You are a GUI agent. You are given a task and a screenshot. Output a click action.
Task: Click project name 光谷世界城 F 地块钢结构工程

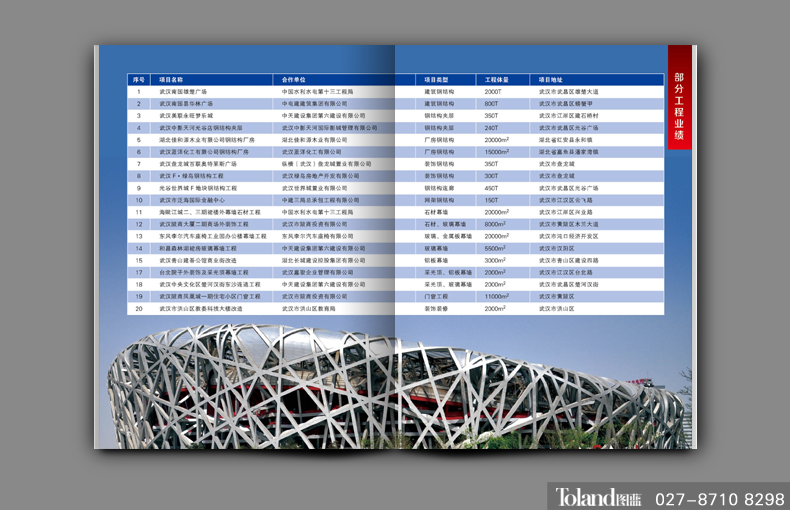(198, 188)
